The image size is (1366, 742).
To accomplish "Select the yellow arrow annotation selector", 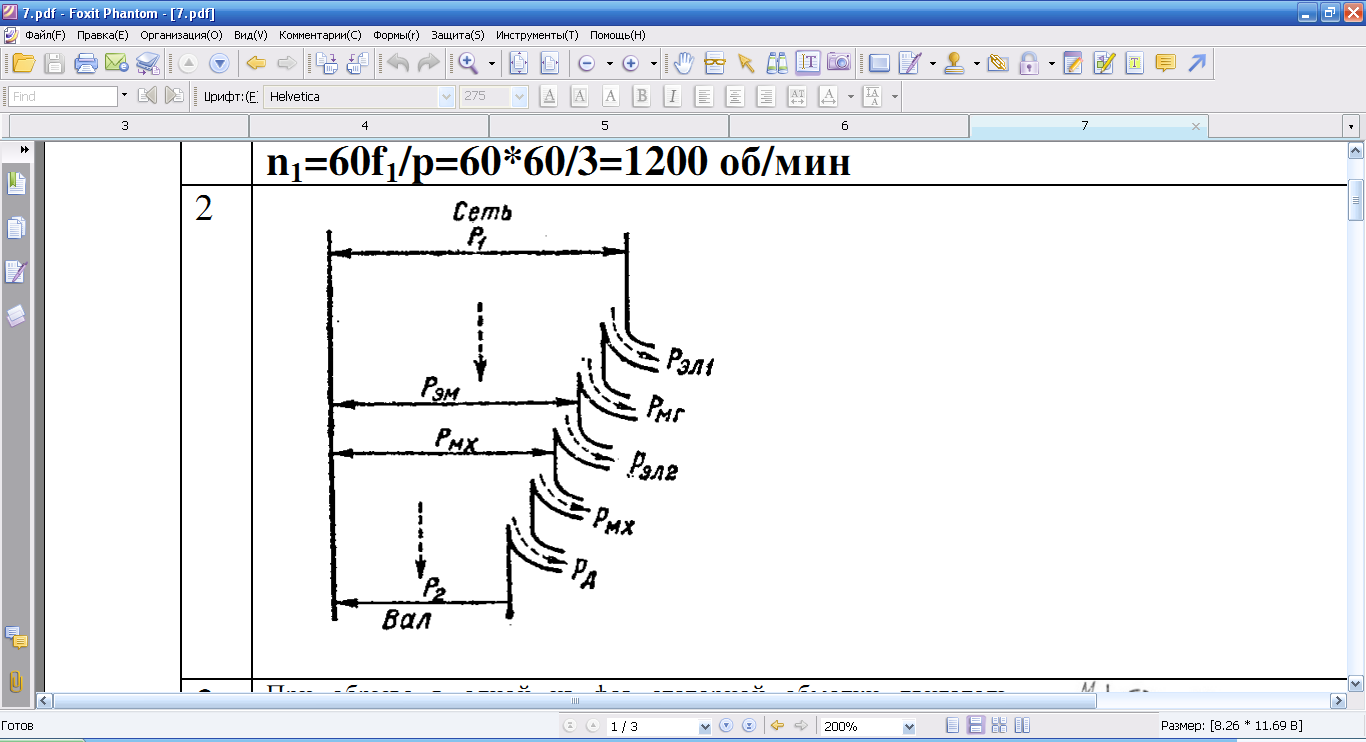I will [x=745, y=64].
